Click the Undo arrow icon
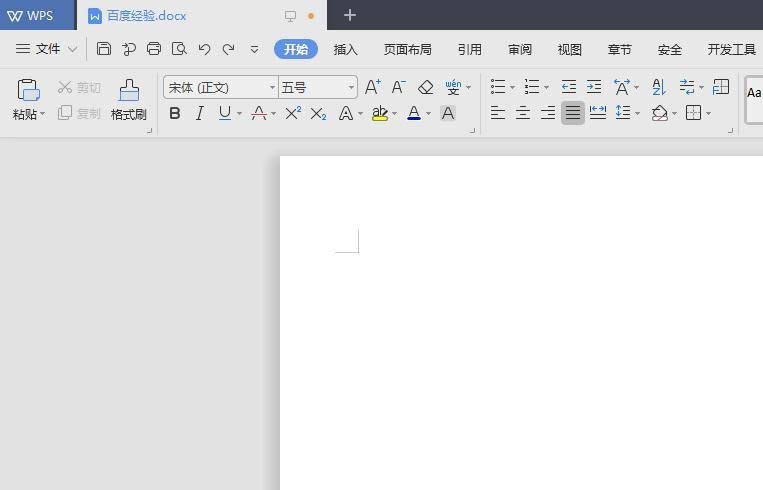Image resolution: width=763 pixels, height=490 pixels. click(x=204, y=48)
